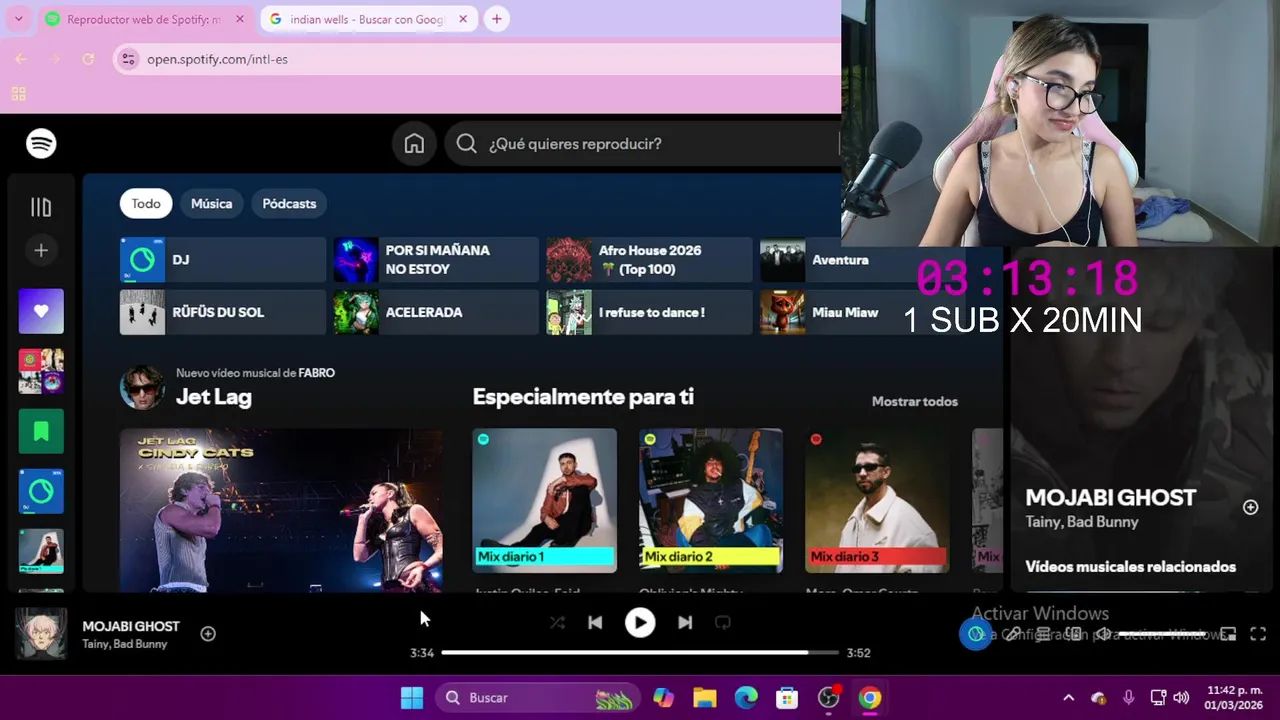Open the lyrics microphone icon
1280x720 pixels.
coord(1013,634)
